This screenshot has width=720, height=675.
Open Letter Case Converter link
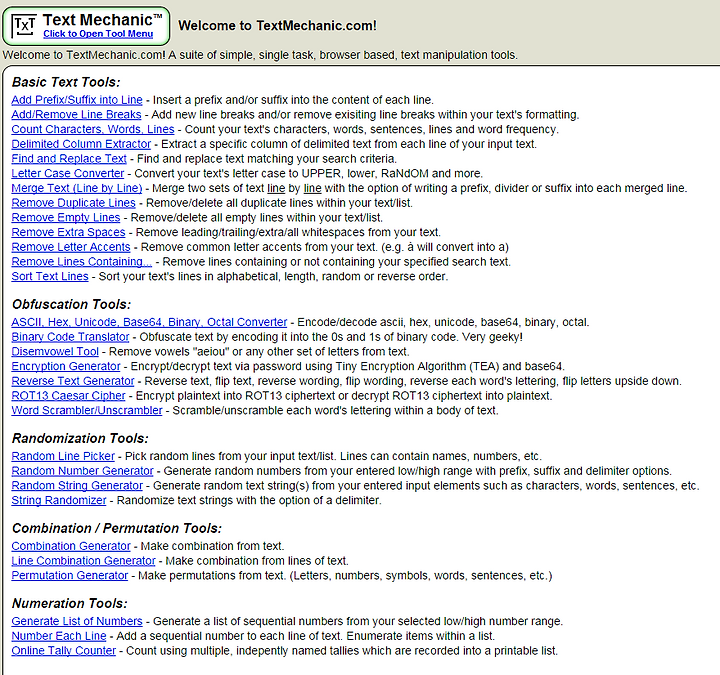(x=68, y=173)
